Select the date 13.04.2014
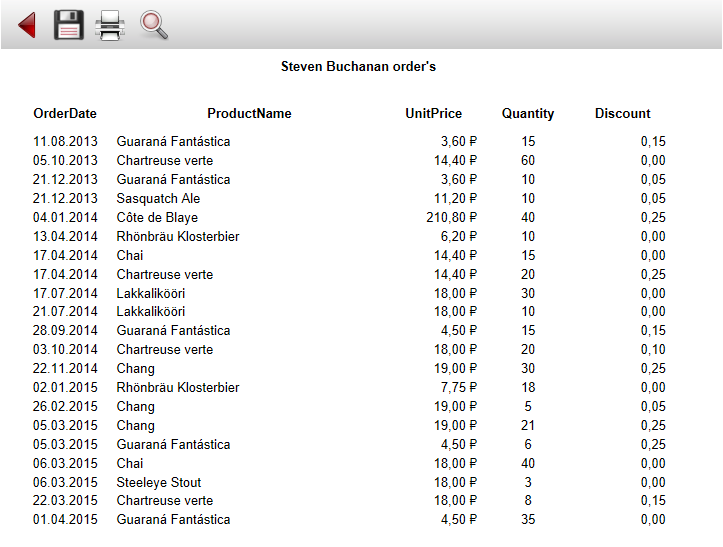This screenshot has width=723, height=547. point(65,236)
